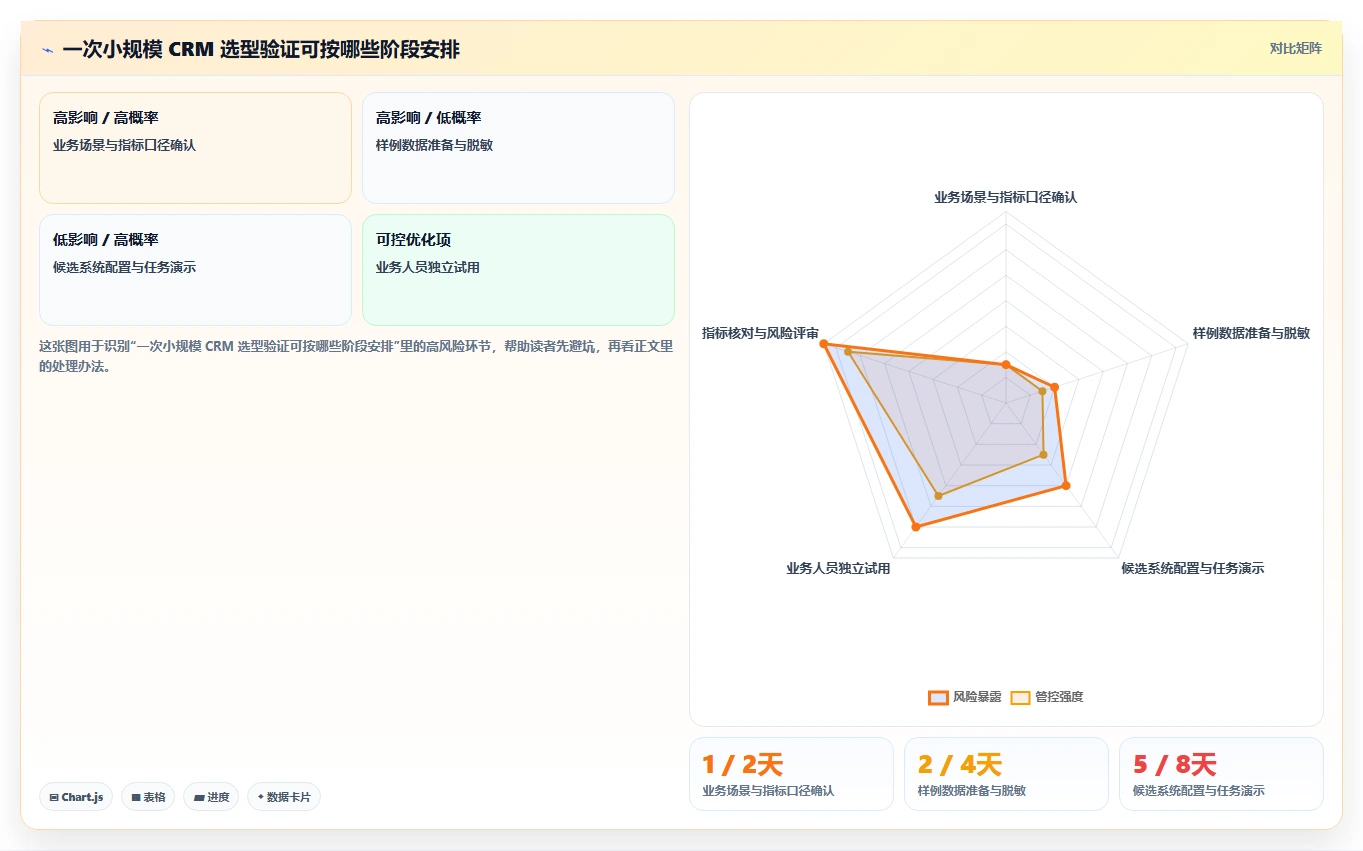Click the 2 / 4天 data card
The height and width of the screenshot is (851, 1363).
pyautogui.click(x=1006, y=774)
